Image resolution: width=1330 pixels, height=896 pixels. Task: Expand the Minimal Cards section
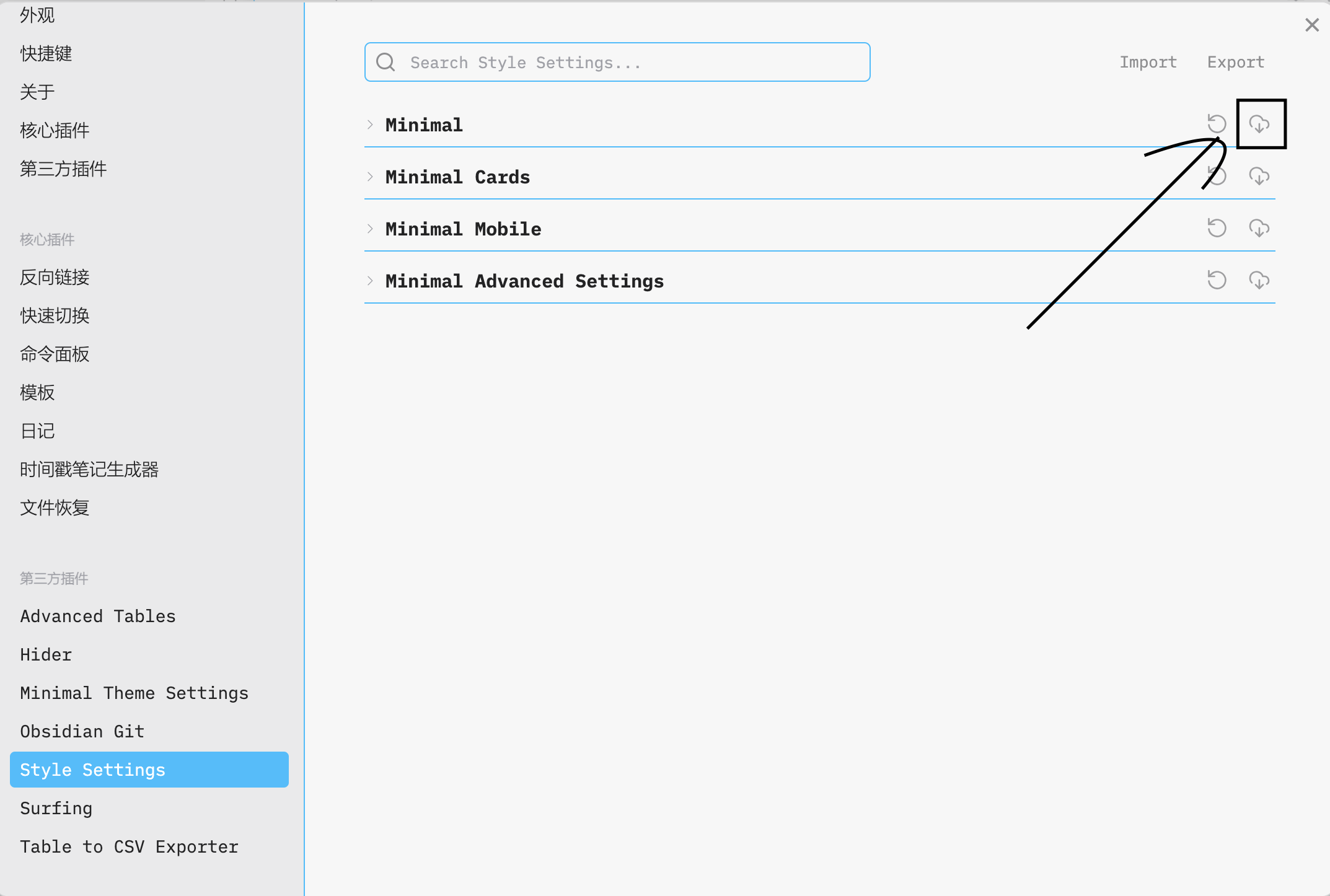(x=370, y=177)
